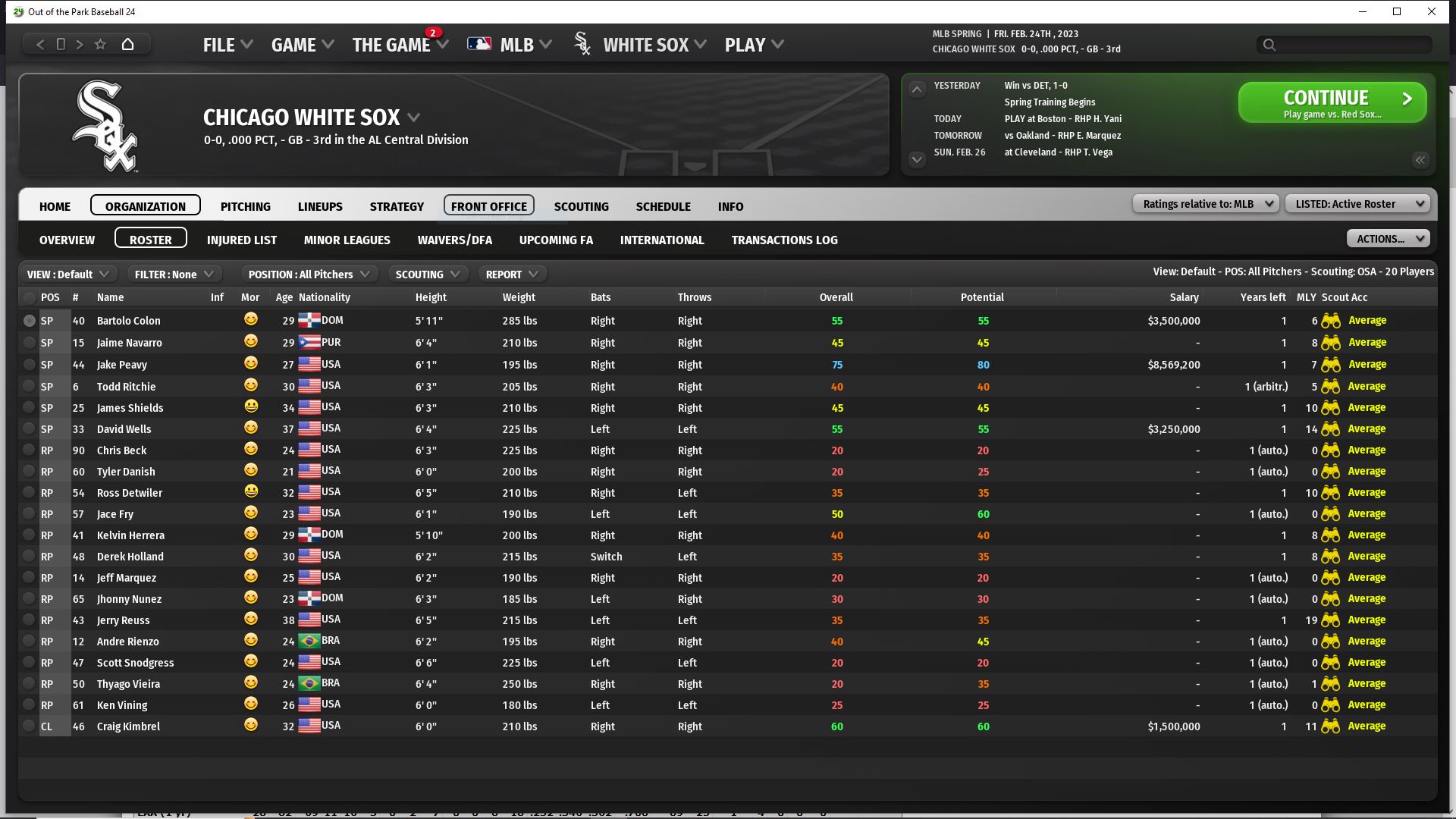
Task: Expand the Chicago White Sox team name chevron
Action: tap(413, 118)
